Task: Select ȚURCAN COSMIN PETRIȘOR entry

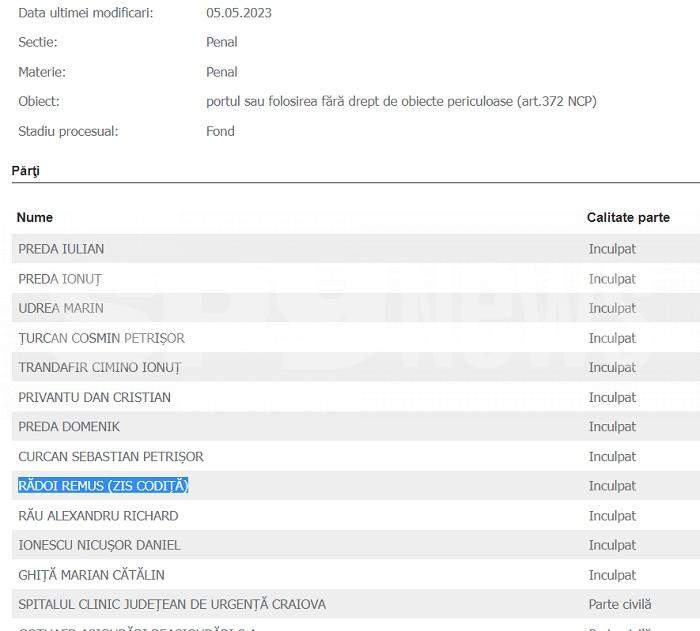Action: tap(101, 338)
